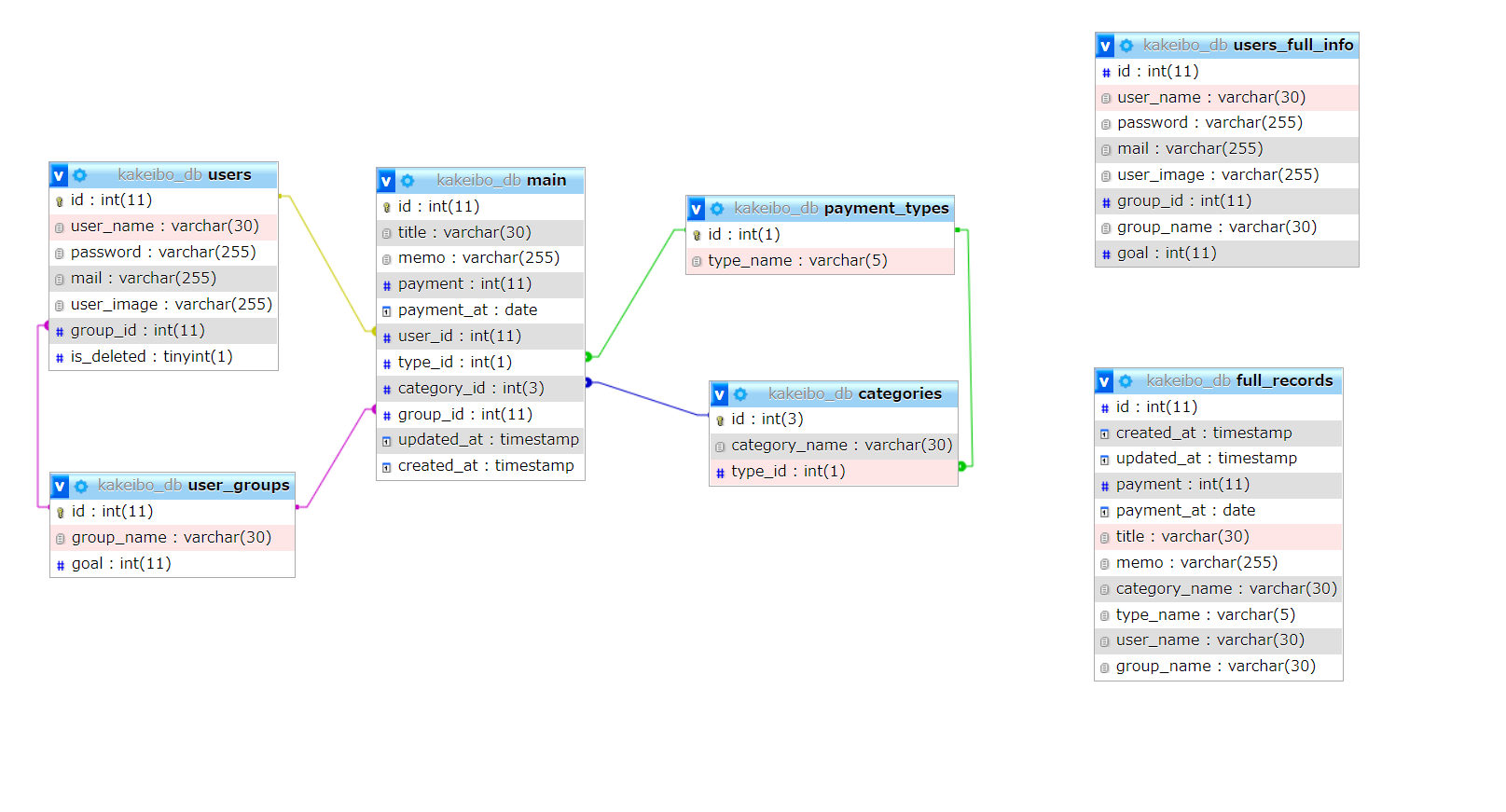Viewport: 1506px width, 812px height.
Task: Select created_at : timestamp in full_records
Action: click(1219, 433)
